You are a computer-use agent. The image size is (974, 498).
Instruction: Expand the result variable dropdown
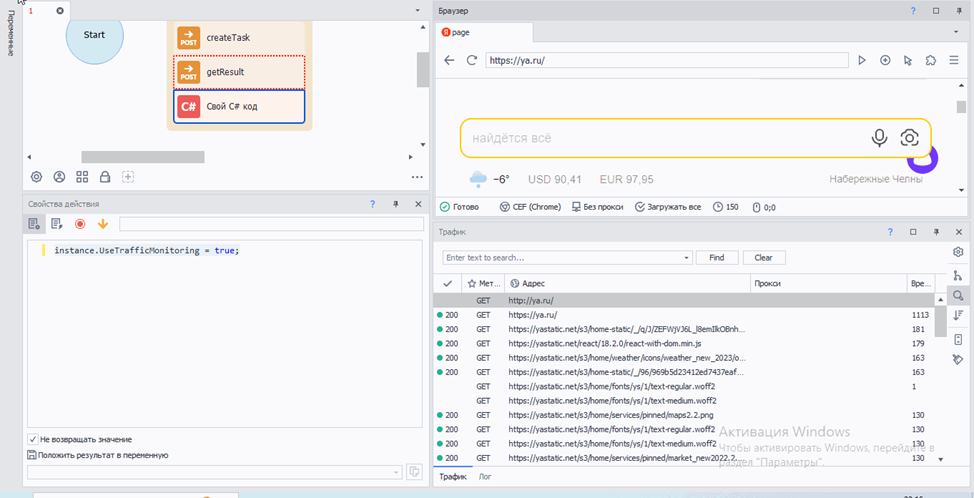[395, 471]
